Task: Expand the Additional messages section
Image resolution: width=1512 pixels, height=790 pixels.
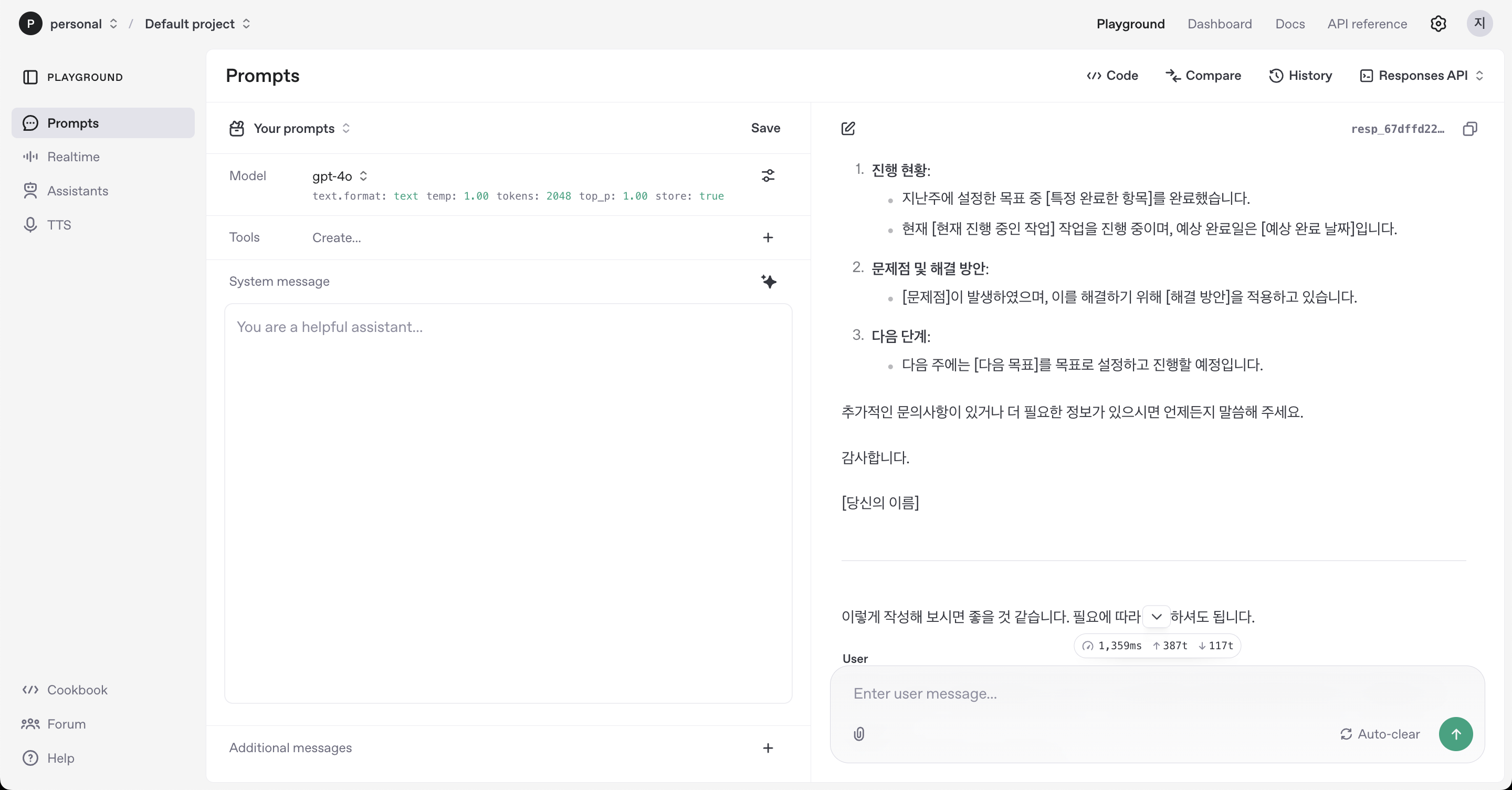Action: 768,747
